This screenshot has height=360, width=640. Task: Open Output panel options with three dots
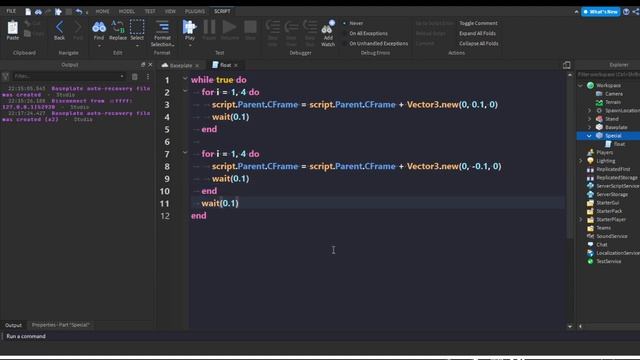[x=148, y=76]
